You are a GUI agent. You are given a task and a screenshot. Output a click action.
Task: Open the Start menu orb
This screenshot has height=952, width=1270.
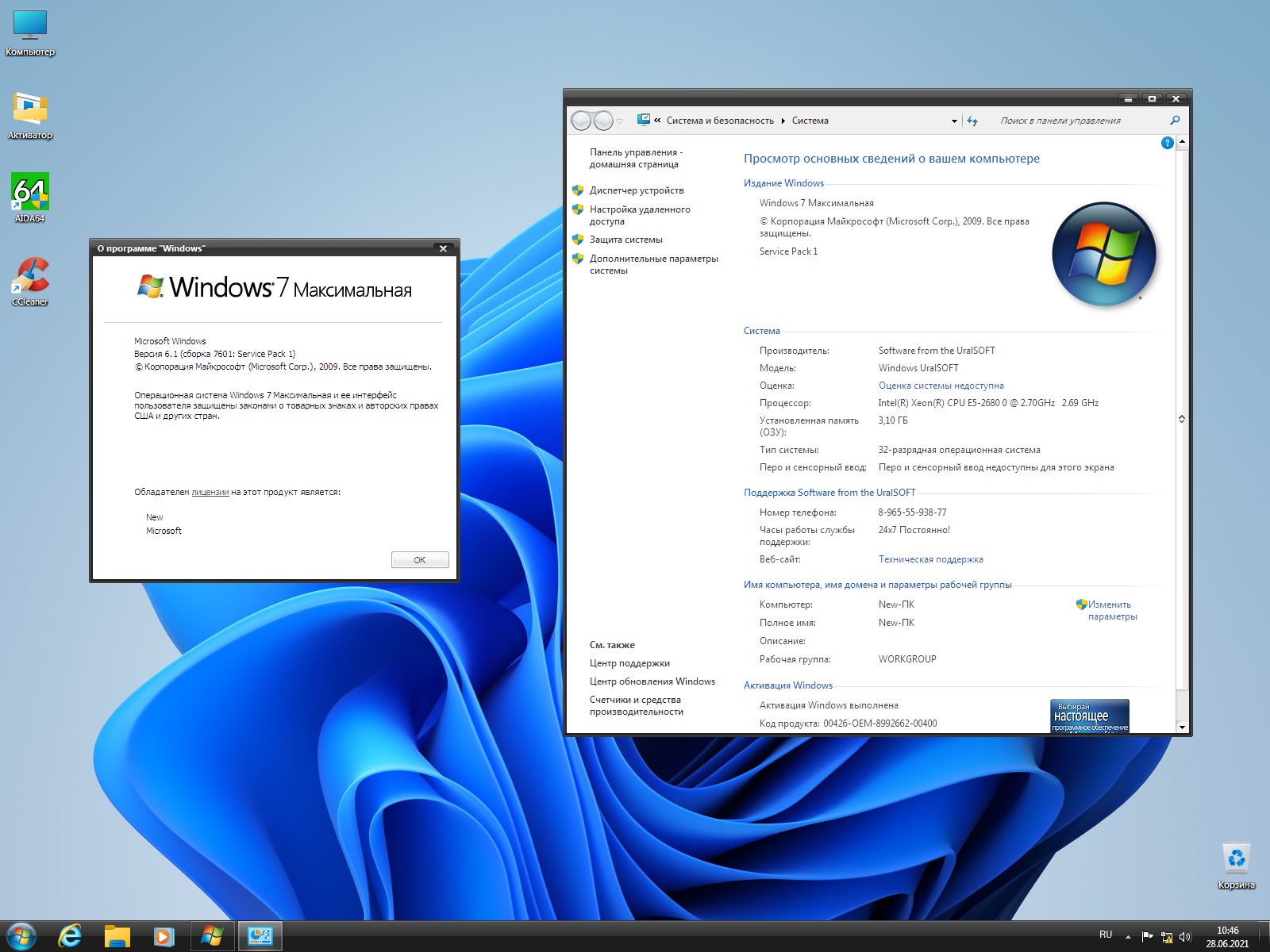coord(21,936)
